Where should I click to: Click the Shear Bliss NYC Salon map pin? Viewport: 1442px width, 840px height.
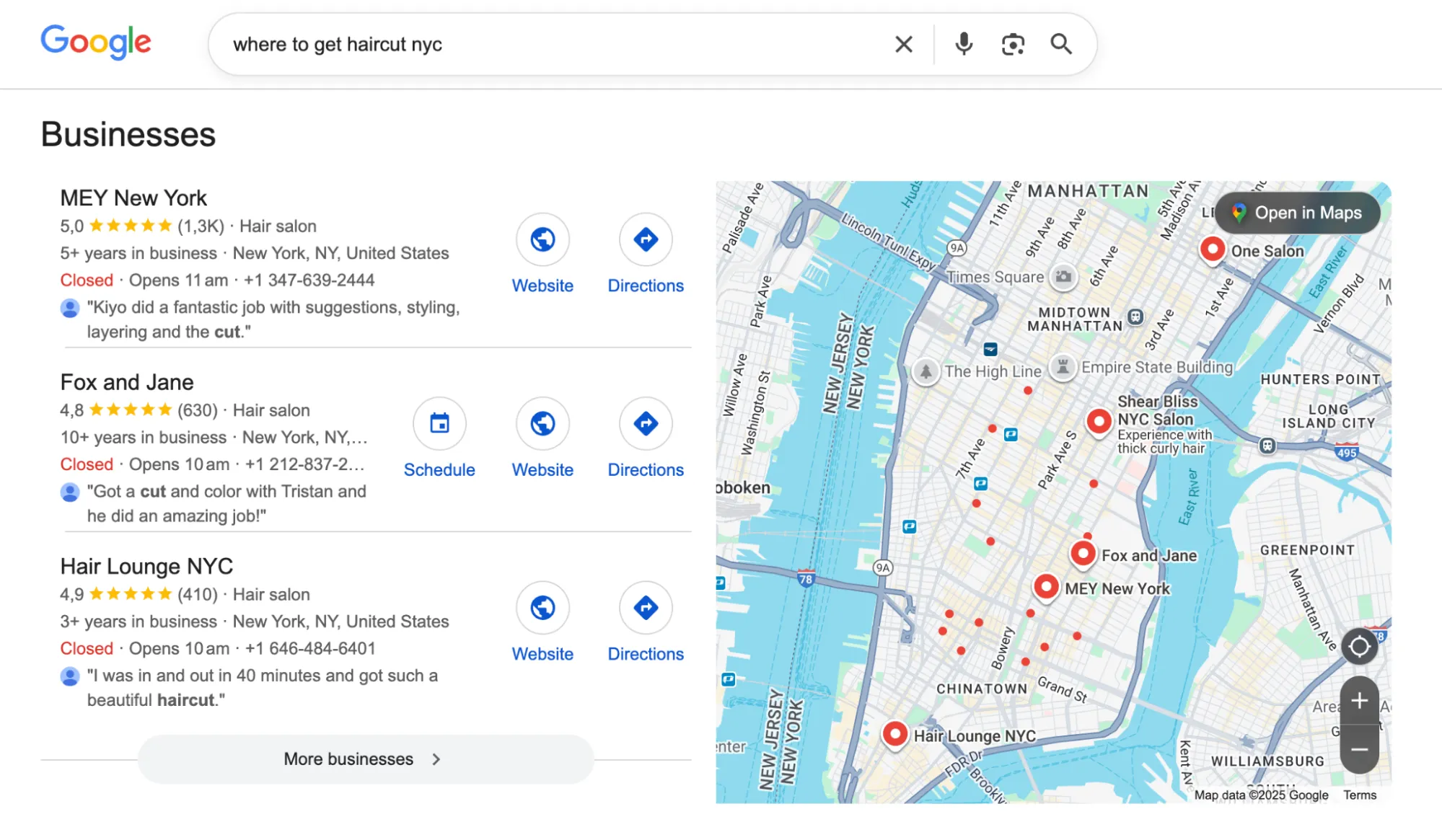click(x=1099, y=422)
